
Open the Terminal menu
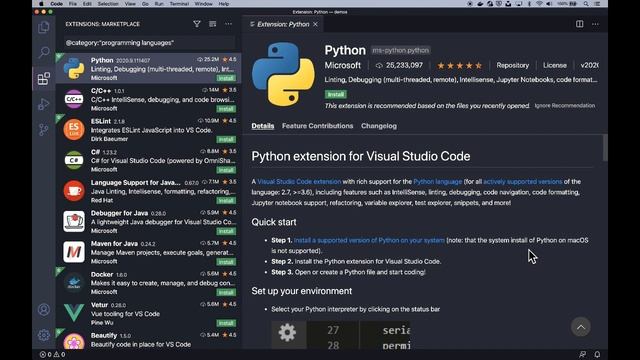coord(179,4)
